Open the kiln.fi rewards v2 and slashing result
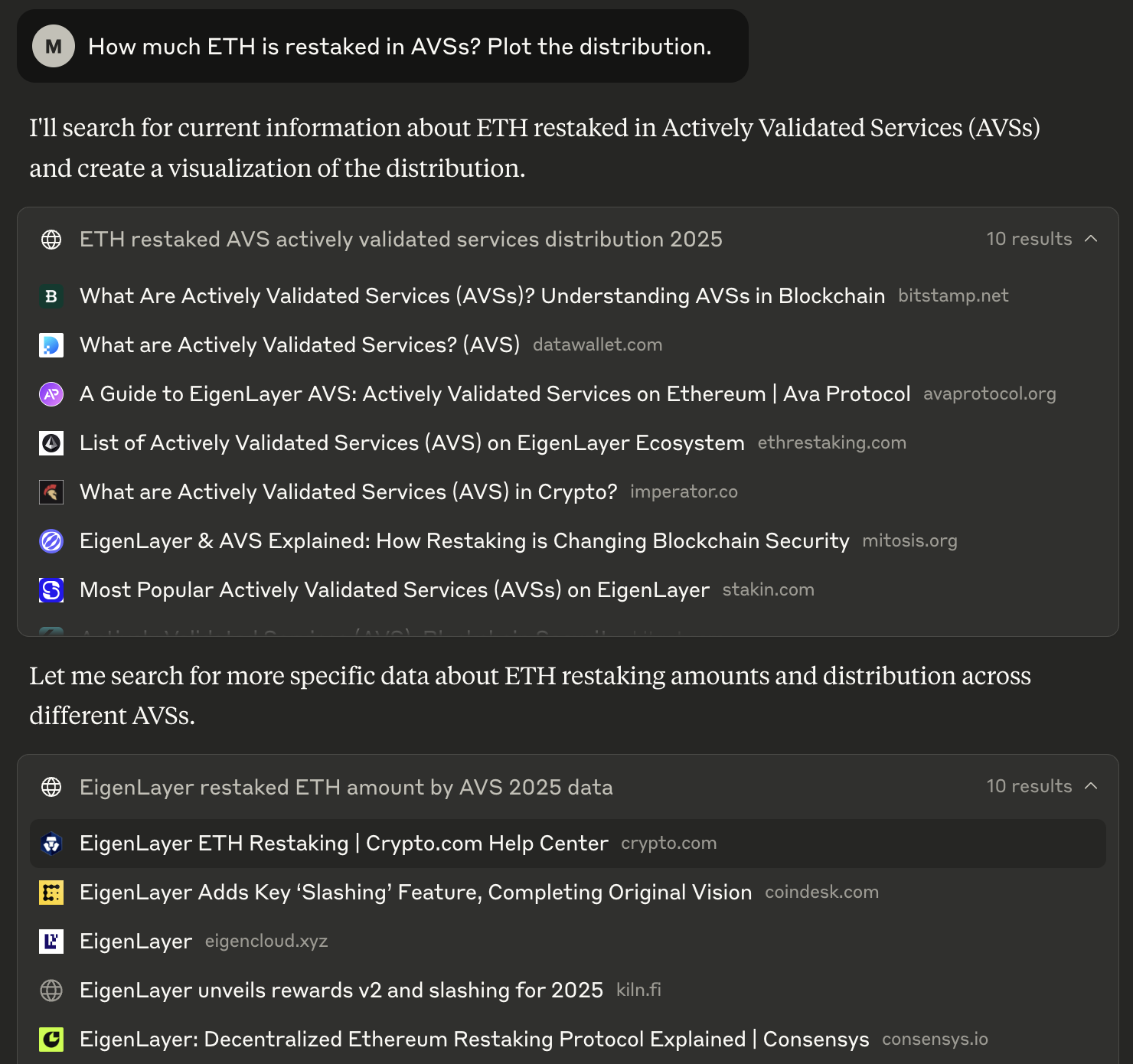Image resolution: width=1133 pixels, height=1064 pixels. [x=341, y=991]
